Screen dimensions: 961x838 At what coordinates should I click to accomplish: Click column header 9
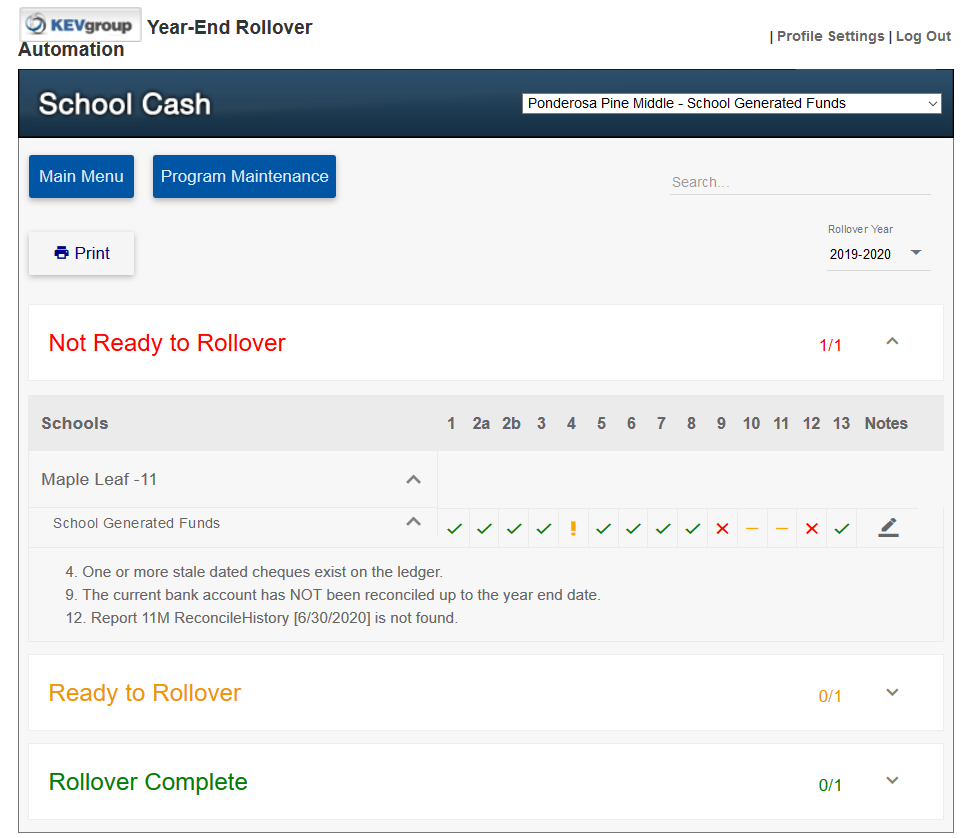click(721, 424)
